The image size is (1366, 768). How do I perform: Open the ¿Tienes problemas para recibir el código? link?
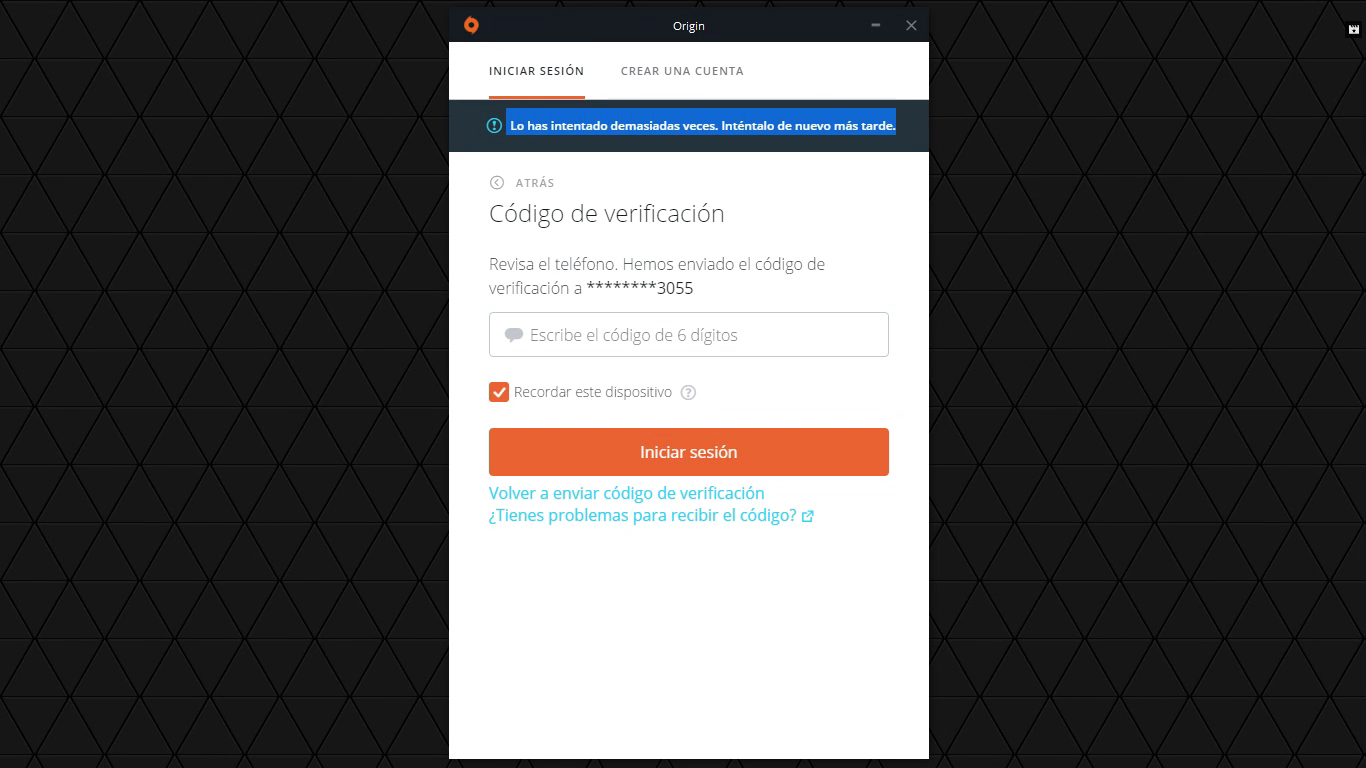click(643, 516)
